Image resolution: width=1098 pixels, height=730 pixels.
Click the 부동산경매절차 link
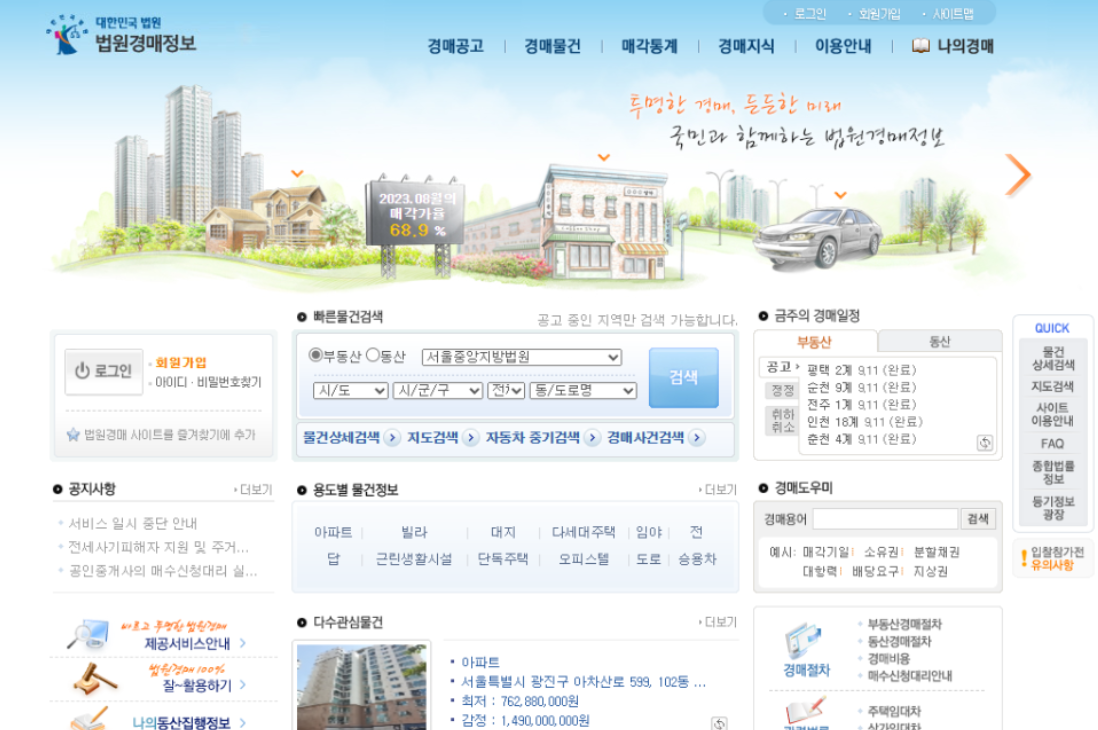point(905,624)
